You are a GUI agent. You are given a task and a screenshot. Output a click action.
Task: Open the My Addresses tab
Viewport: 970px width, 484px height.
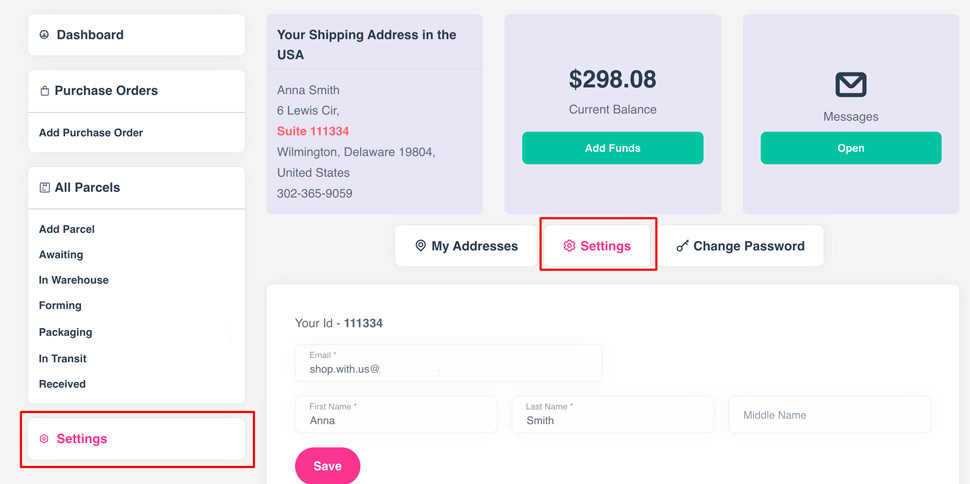click(466, 246)
